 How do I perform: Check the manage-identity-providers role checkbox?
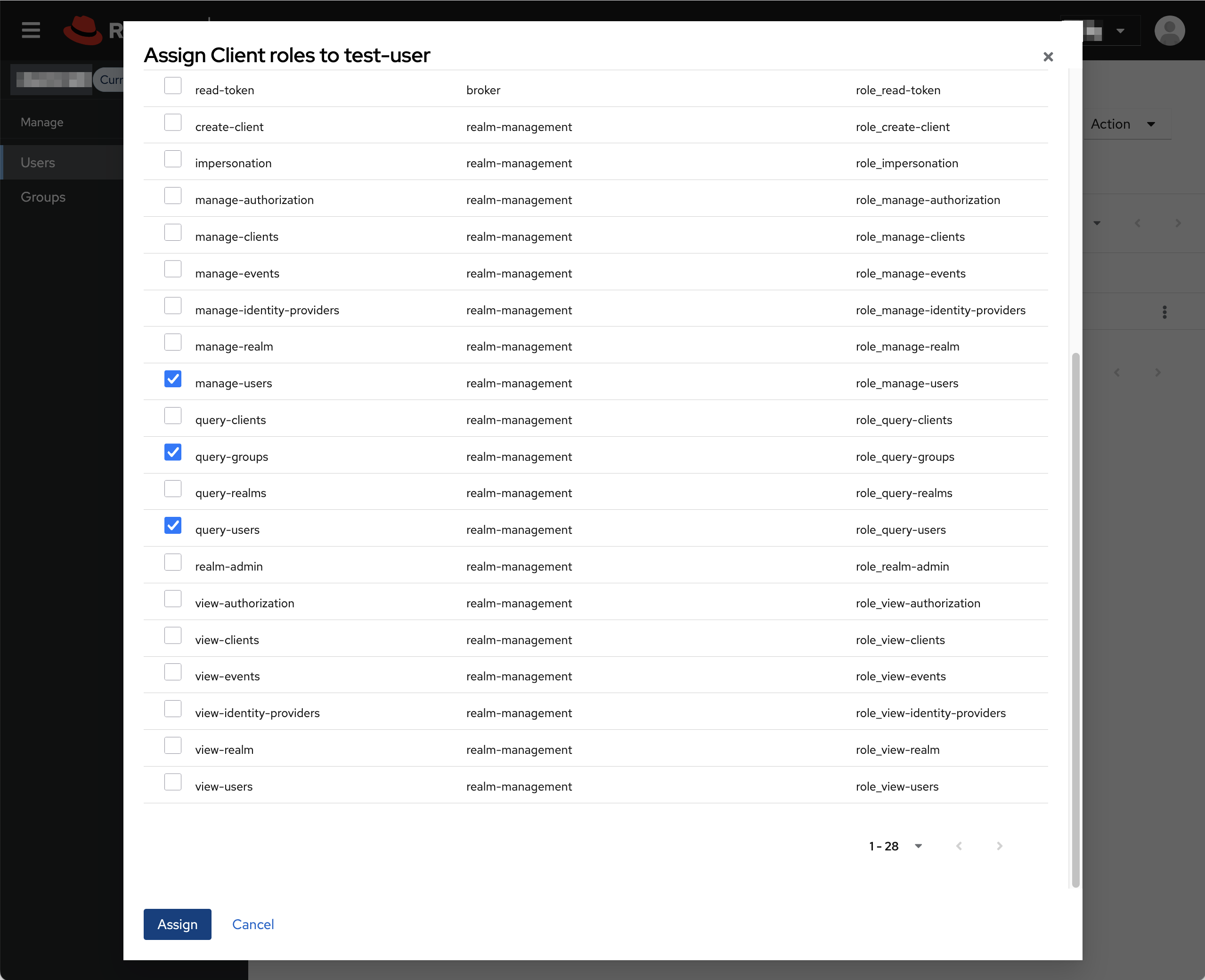pos(173,305)
